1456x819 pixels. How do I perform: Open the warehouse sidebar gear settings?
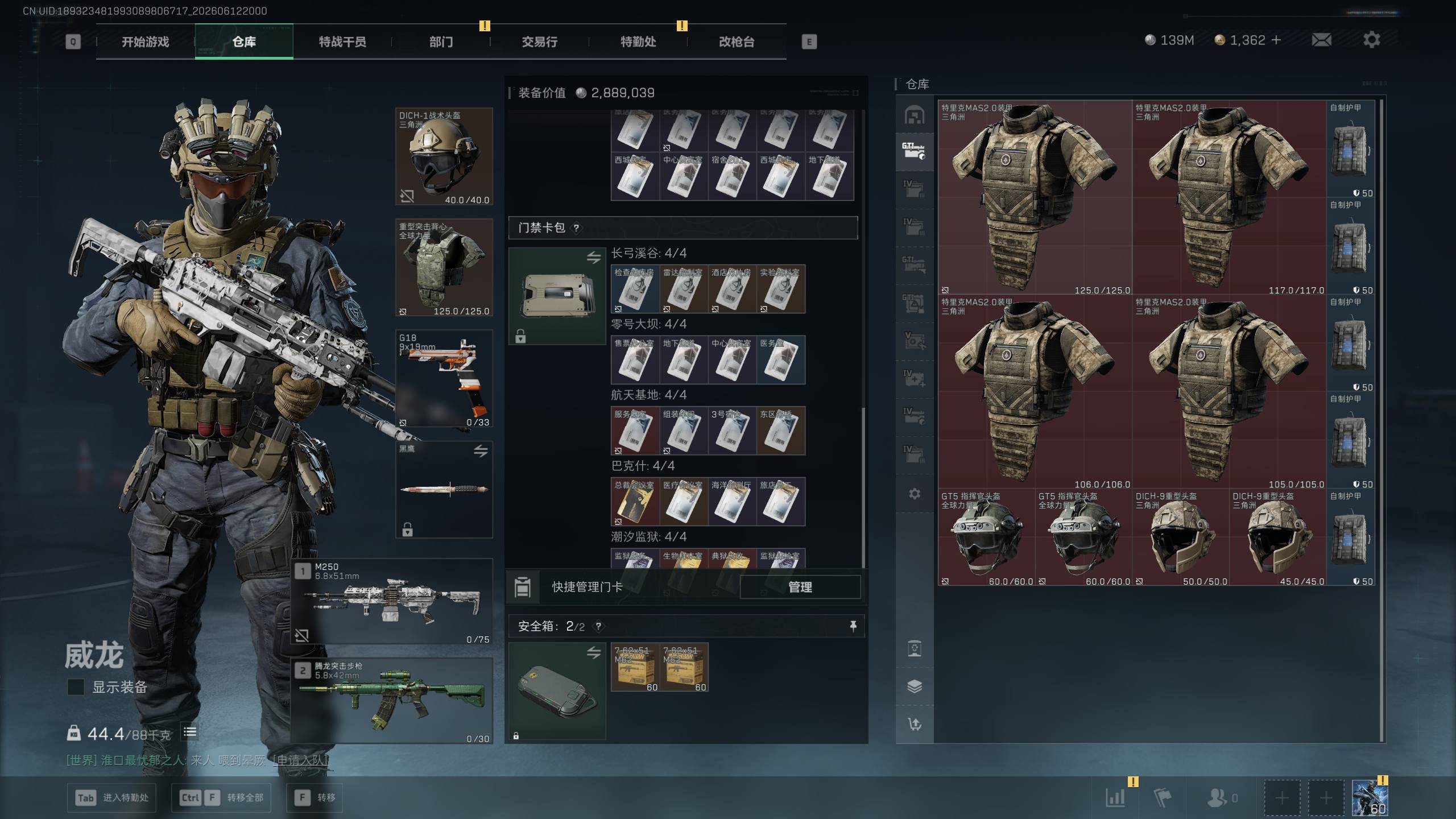tap(915, 494)
